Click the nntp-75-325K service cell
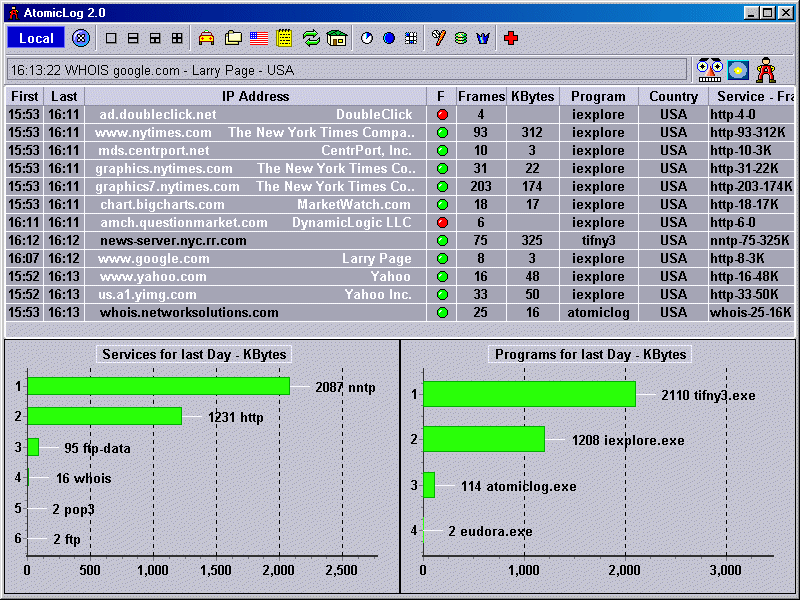 (751, 240)
